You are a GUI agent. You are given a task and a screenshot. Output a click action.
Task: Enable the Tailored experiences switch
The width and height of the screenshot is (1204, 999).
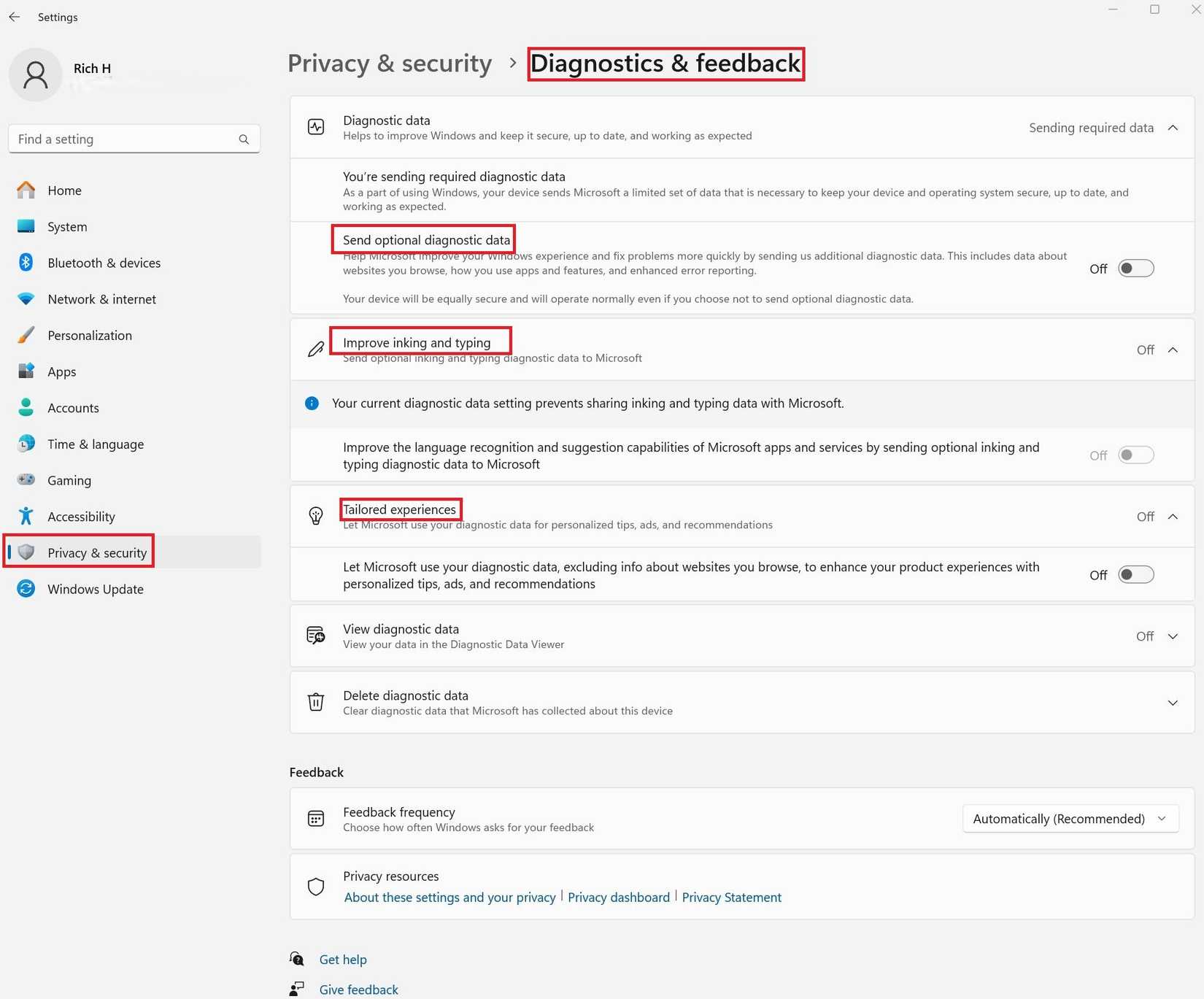tap(1135, 574)
